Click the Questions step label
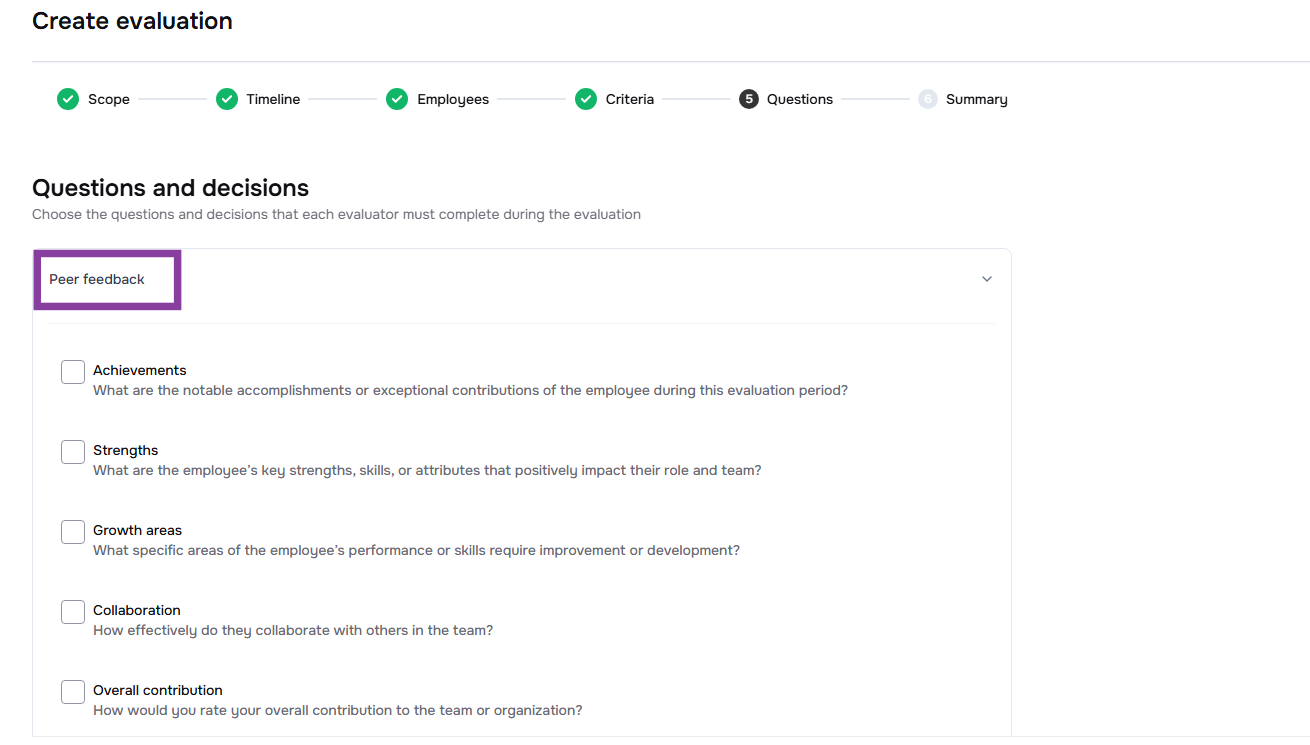This screenshot has height=745, width=1310. tap(800, 99)
